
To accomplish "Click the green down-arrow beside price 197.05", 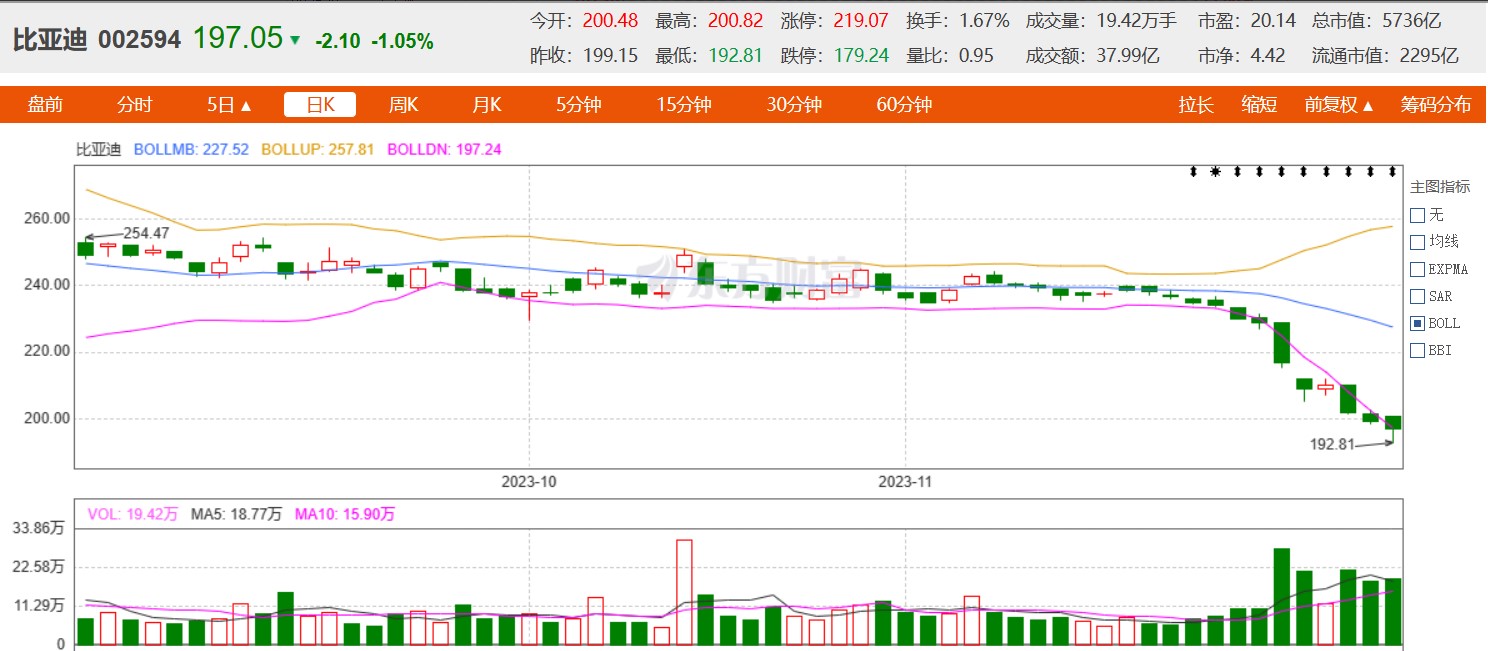I will [x=294, y=40].
